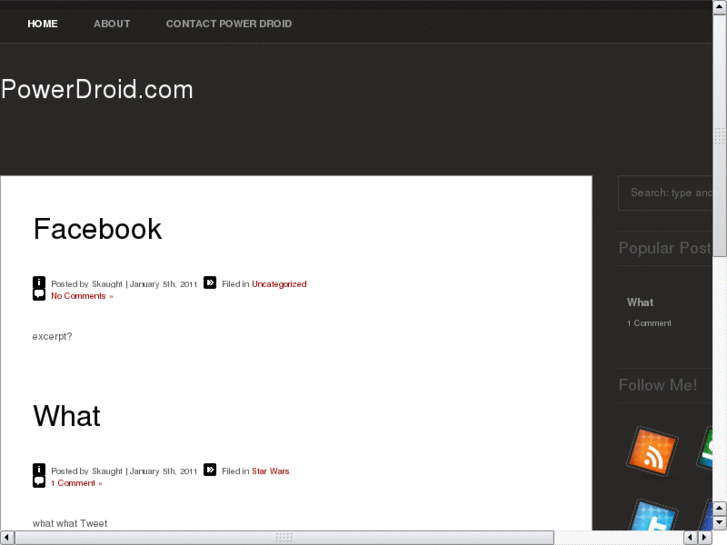Click the info icon beside Facebook post

pyautogui.click(x=39, y=282)
